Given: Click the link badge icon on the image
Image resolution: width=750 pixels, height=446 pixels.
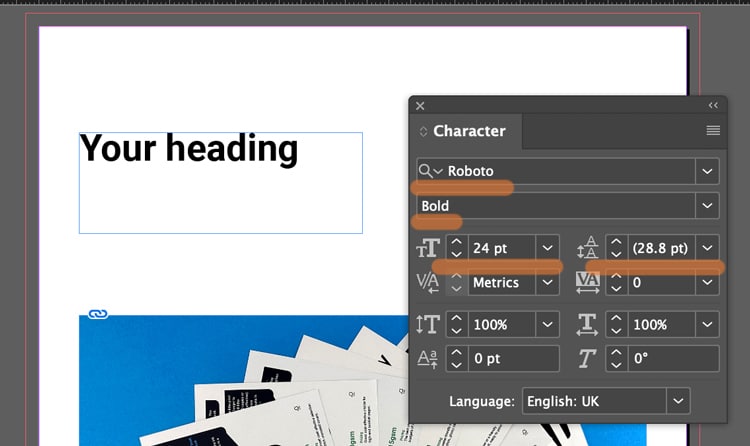Looking at the screenshot, I should (98, 314).
